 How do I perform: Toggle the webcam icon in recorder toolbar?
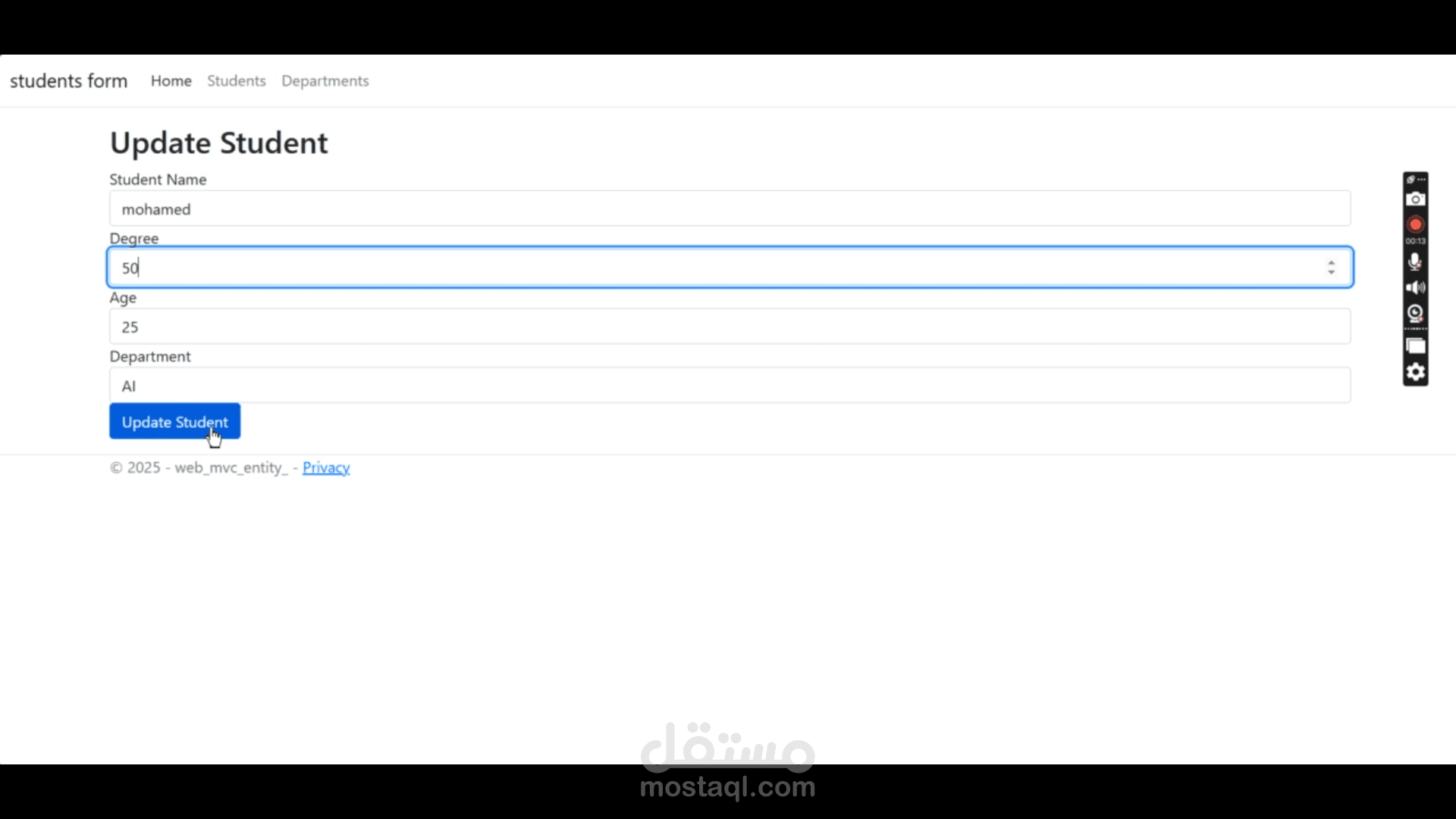click(1415, 312)
